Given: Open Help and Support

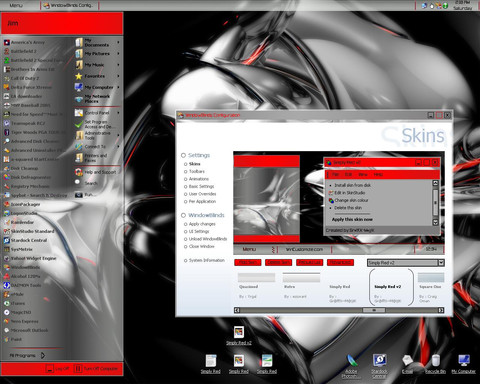Looking at the screenshot, I should [96, 172].
